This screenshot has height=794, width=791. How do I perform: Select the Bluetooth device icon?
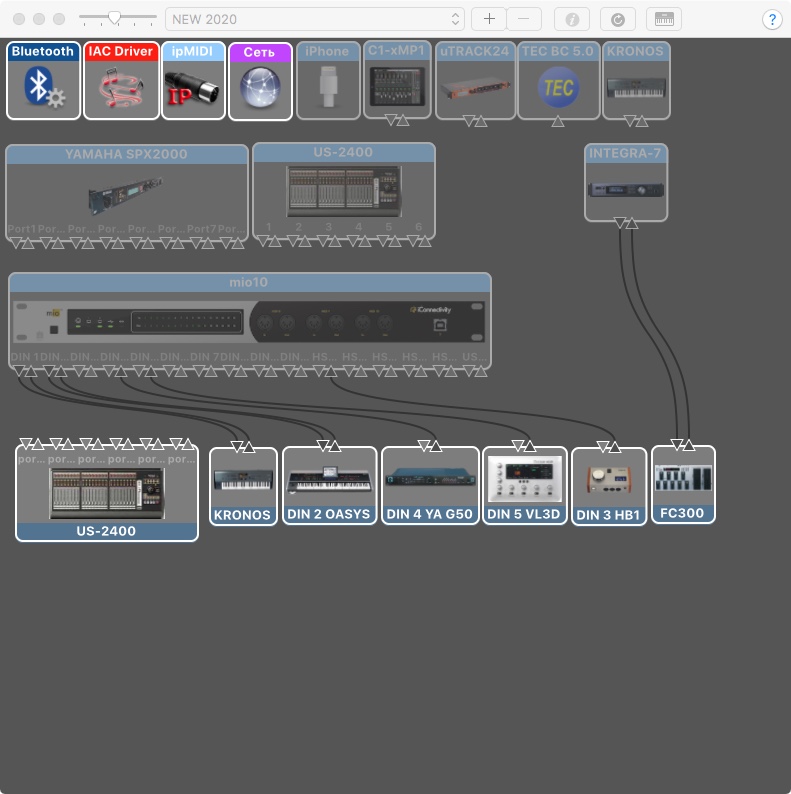(x=44, y=81)
